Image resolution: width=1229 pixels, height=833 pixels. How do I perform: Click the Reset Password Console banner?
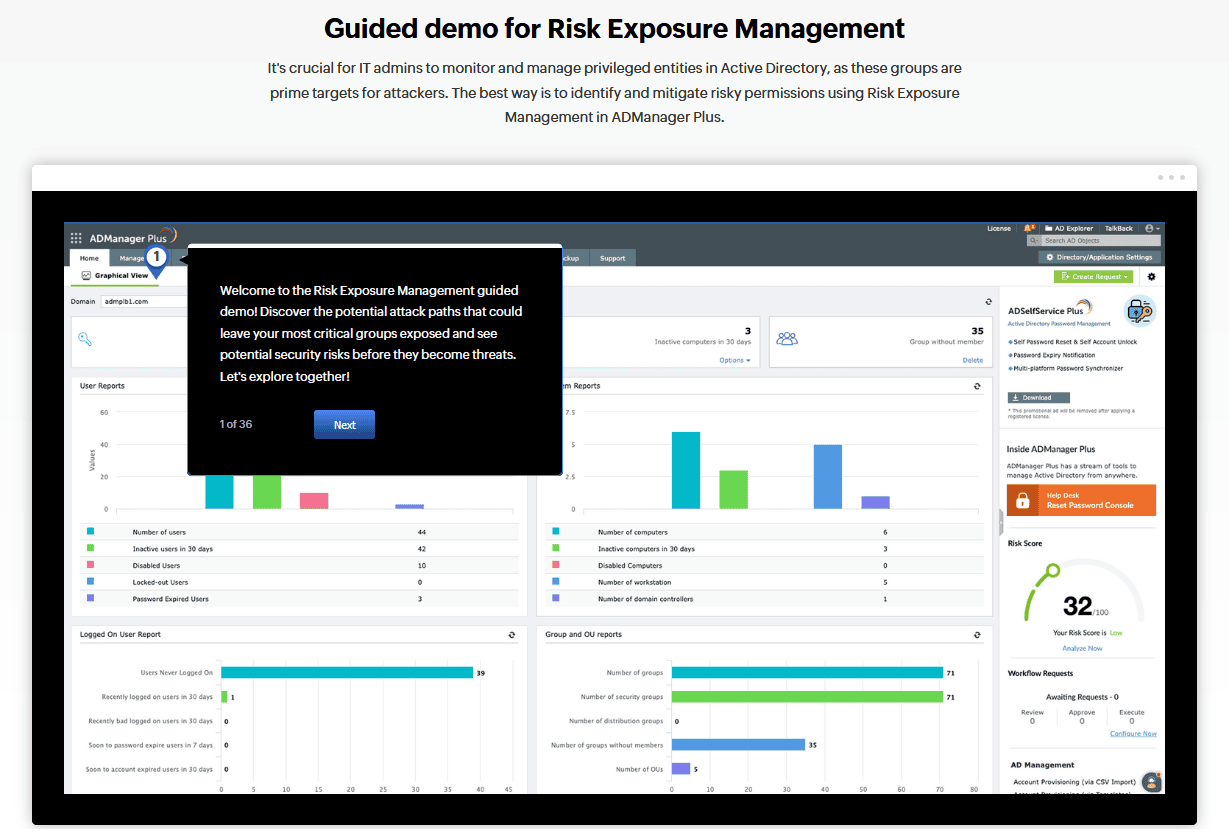tap(1081, 500)
